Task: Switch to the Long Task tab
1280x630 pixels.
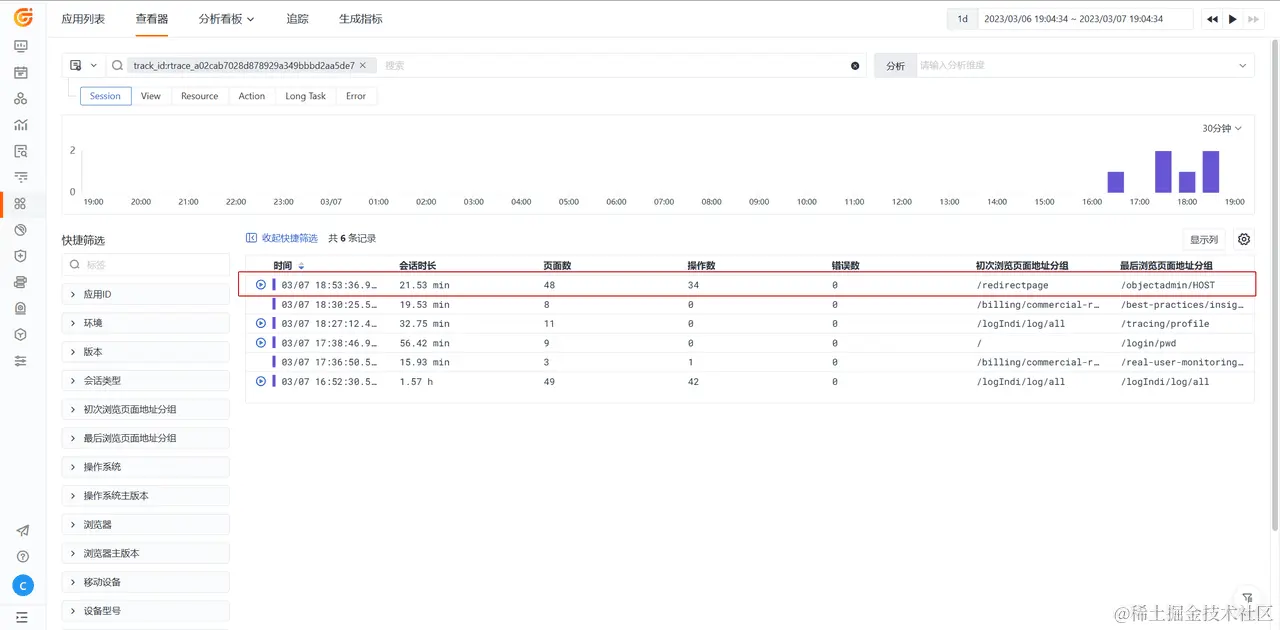Action: pyautogui.click(x=306, y=96)
